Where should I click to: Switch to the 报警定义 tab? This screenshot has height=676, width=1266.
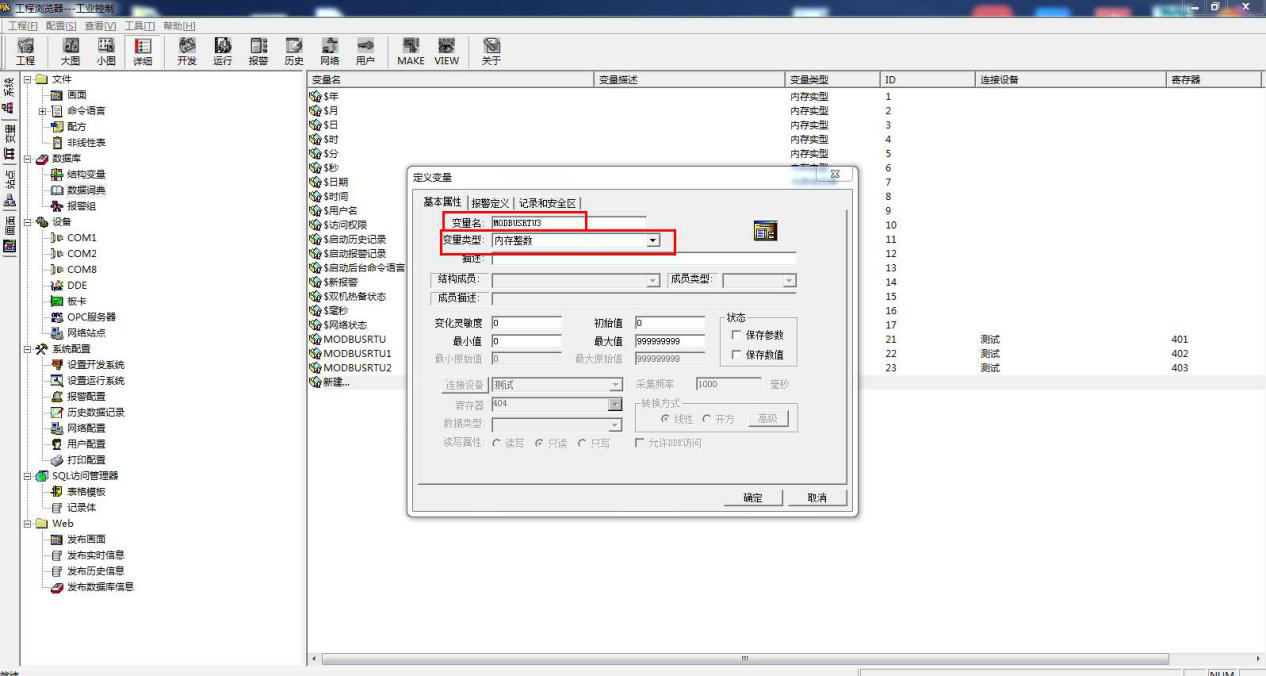pyautogui.click(x=490, y=203)
